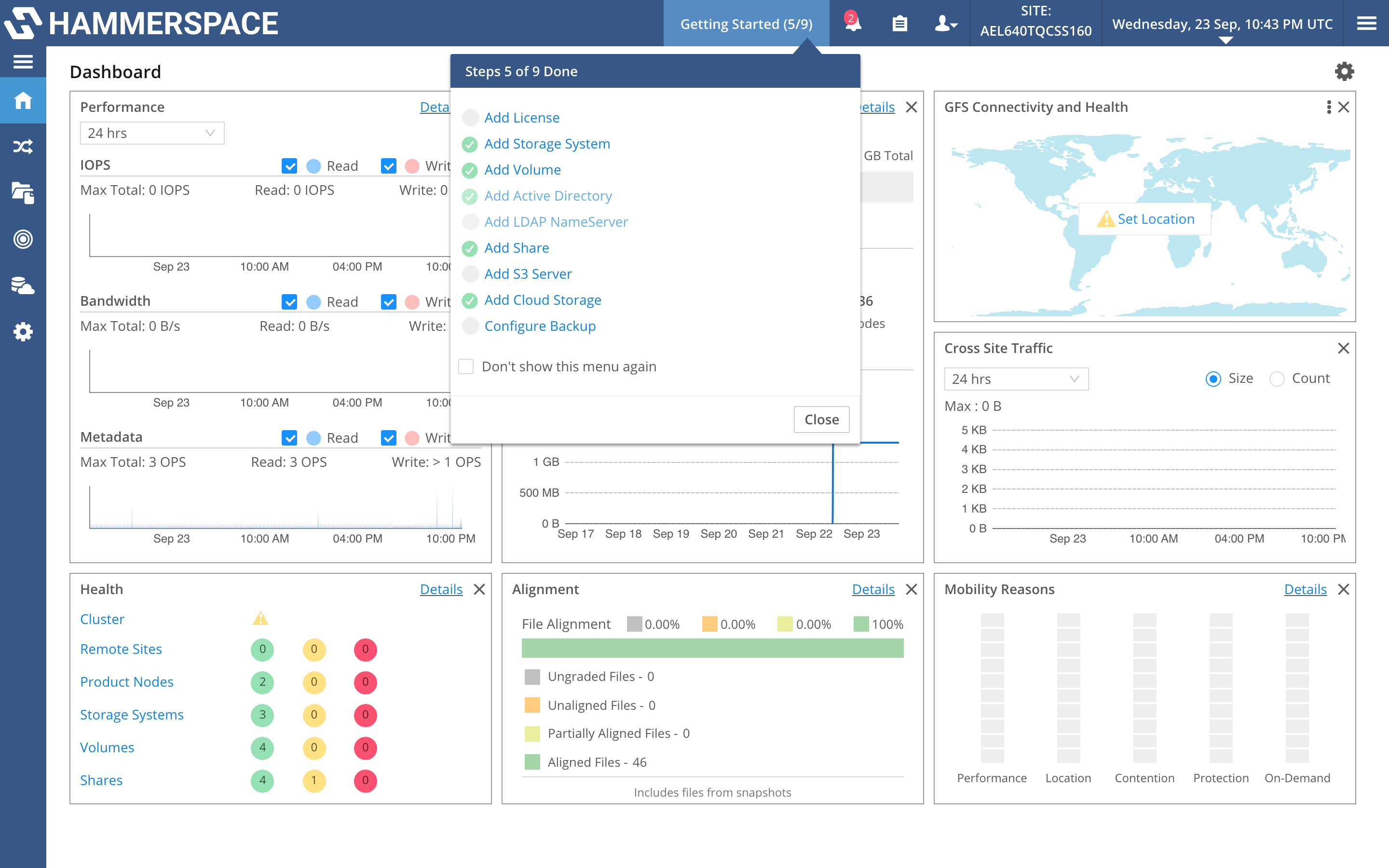Screen dimensions: 1389x868
Task: Click the Cluster warning triangle icon
Action: (x=260, y=618)
